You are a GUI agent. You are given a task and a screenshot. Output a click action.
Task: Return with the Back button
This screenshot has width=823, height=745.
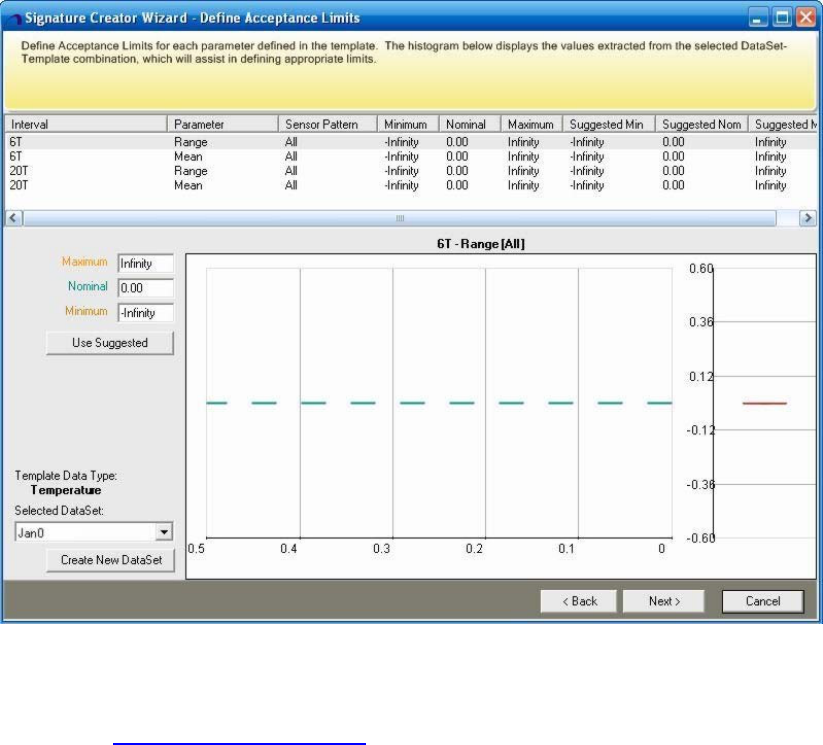pos(579,601)
